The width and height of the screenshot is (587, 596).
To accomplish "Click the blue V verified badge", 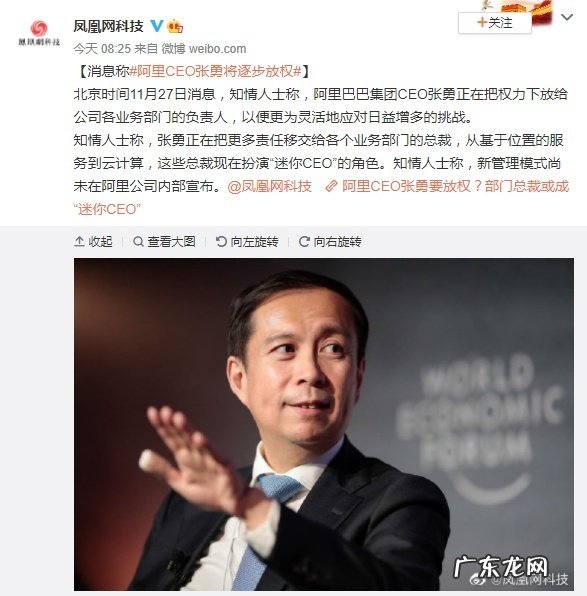I will pos(157,26).
